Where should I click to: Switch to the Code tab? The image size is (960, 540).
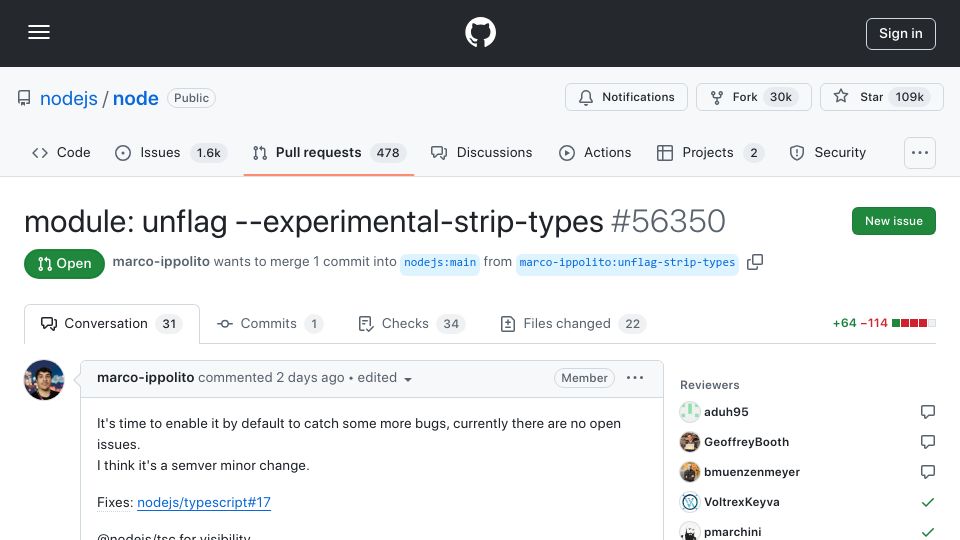tap(61, 152)
